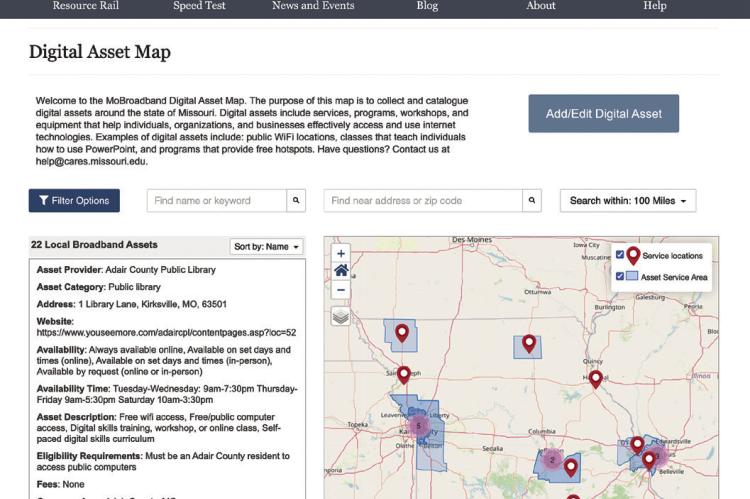750x499 pixels.
Task: Go to the Speed Test page
Action: coord(199,6)
